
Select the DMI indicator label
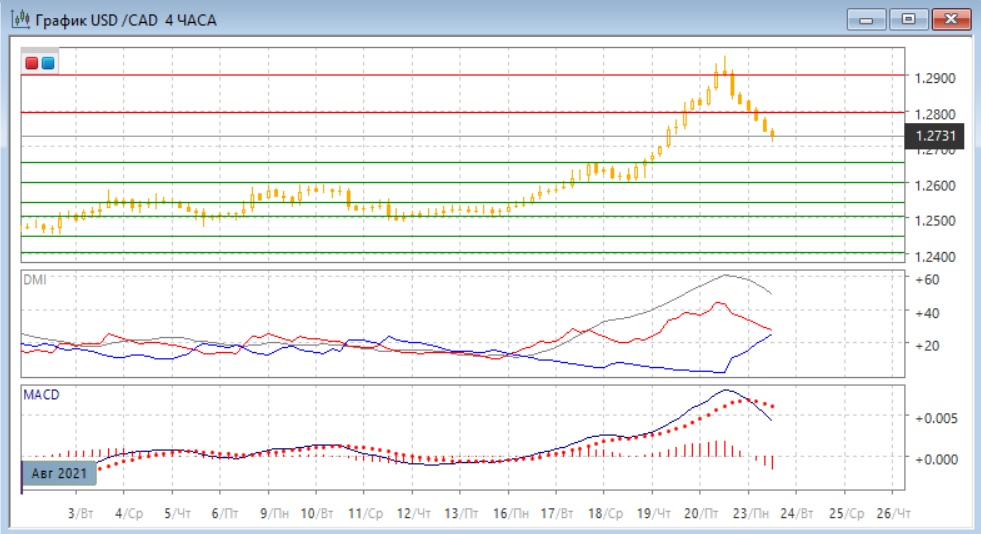[34, 279]
